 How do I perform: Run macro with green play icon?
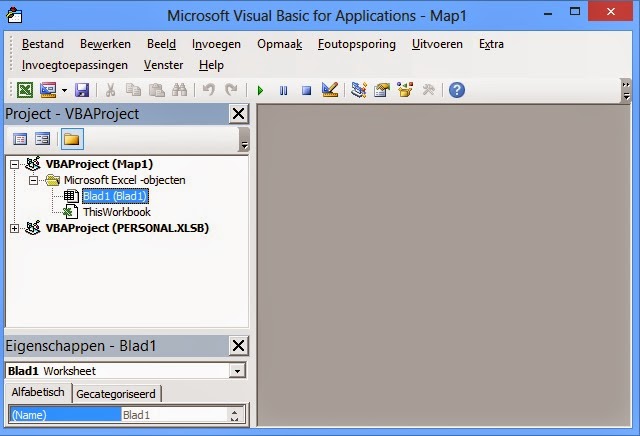260,90
